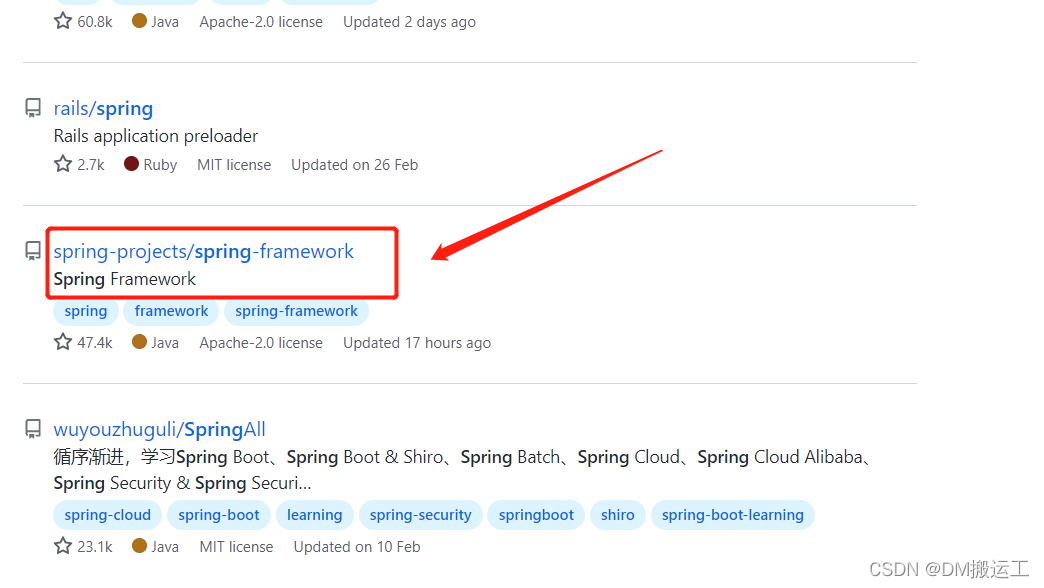Screen dimensions: 1044x588
Task: Select the 'shiro' topic tag
Action: [x=618, y=515]
